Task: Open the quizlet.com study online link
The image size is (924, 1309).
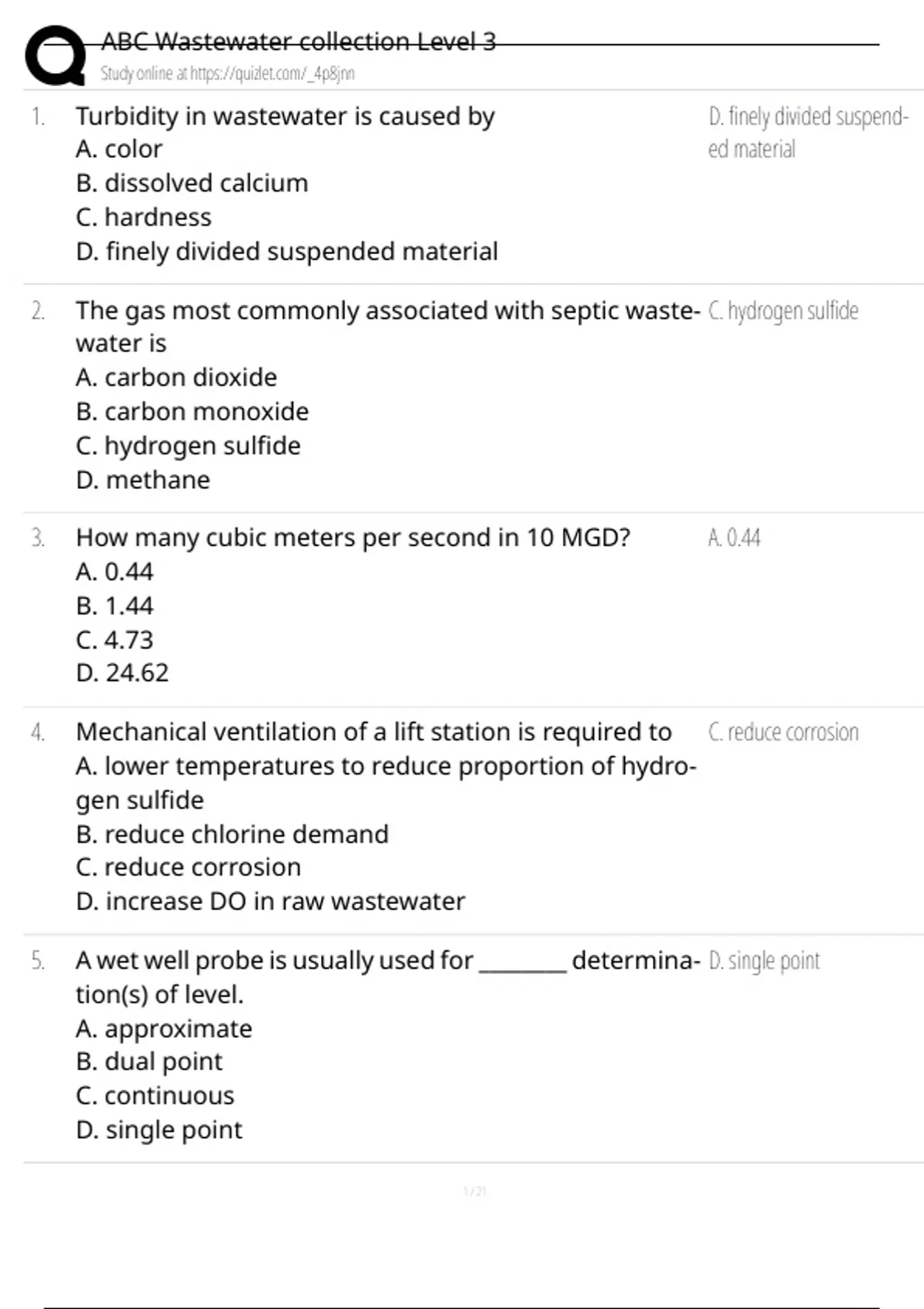Action: coord(227,74)
